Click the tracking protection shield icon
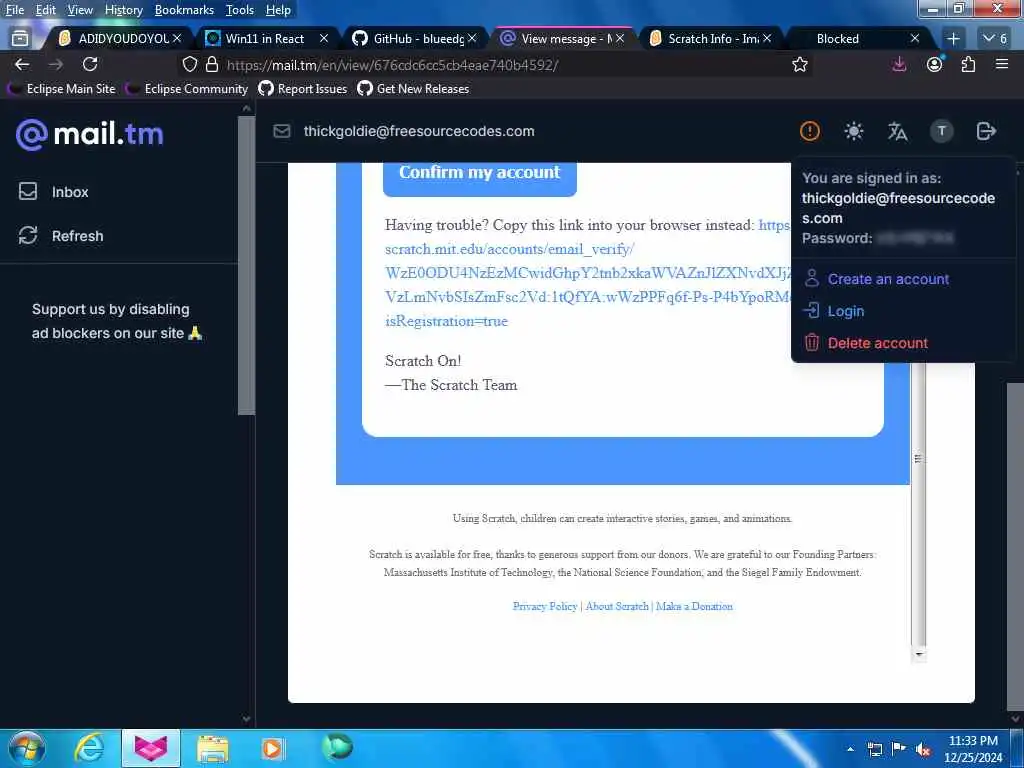This screenshot has width=1024, height=768. (189, 64)
